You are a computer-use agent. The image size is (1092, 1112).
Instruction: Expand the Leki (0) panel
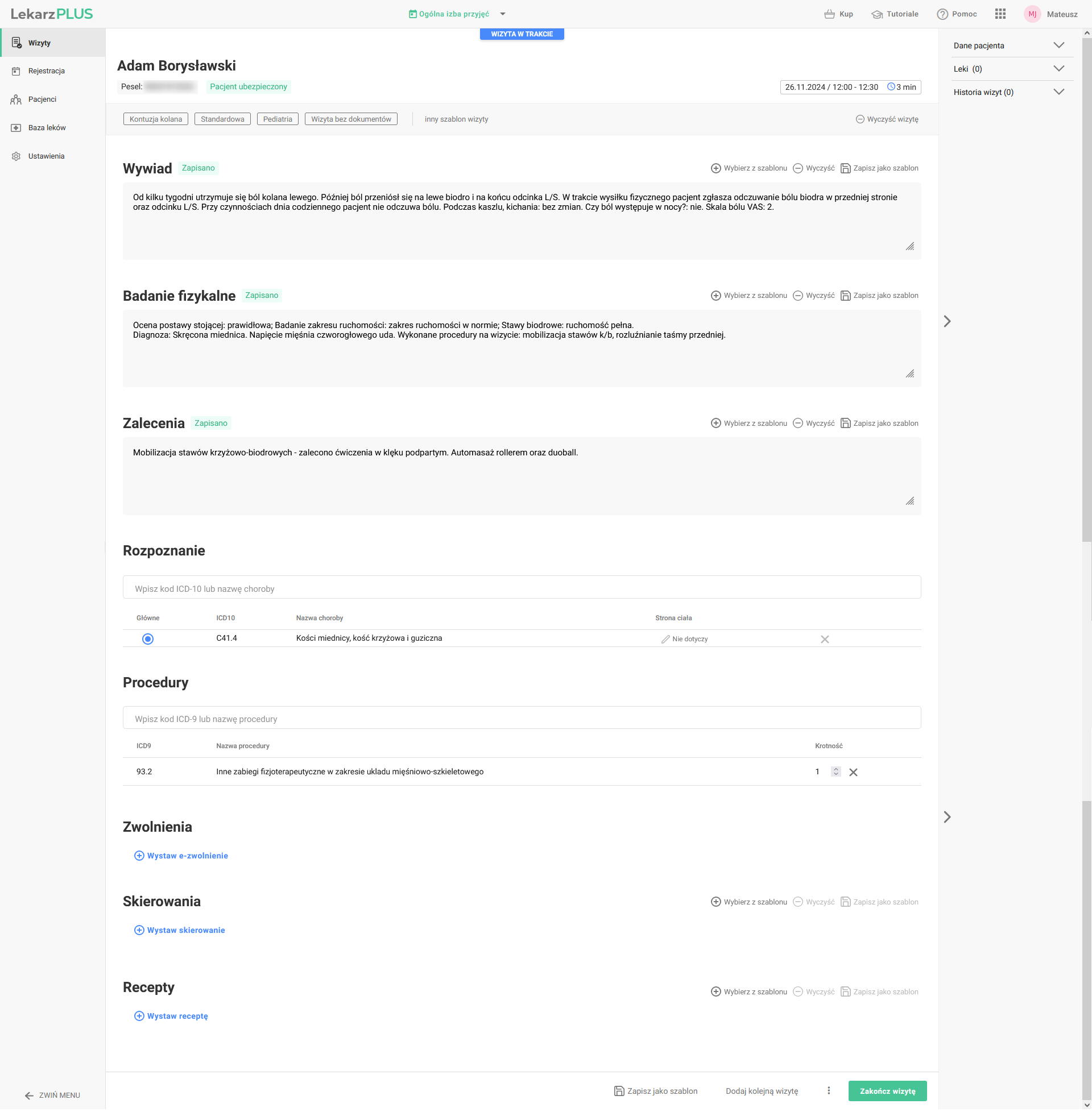coord(1059,69)
